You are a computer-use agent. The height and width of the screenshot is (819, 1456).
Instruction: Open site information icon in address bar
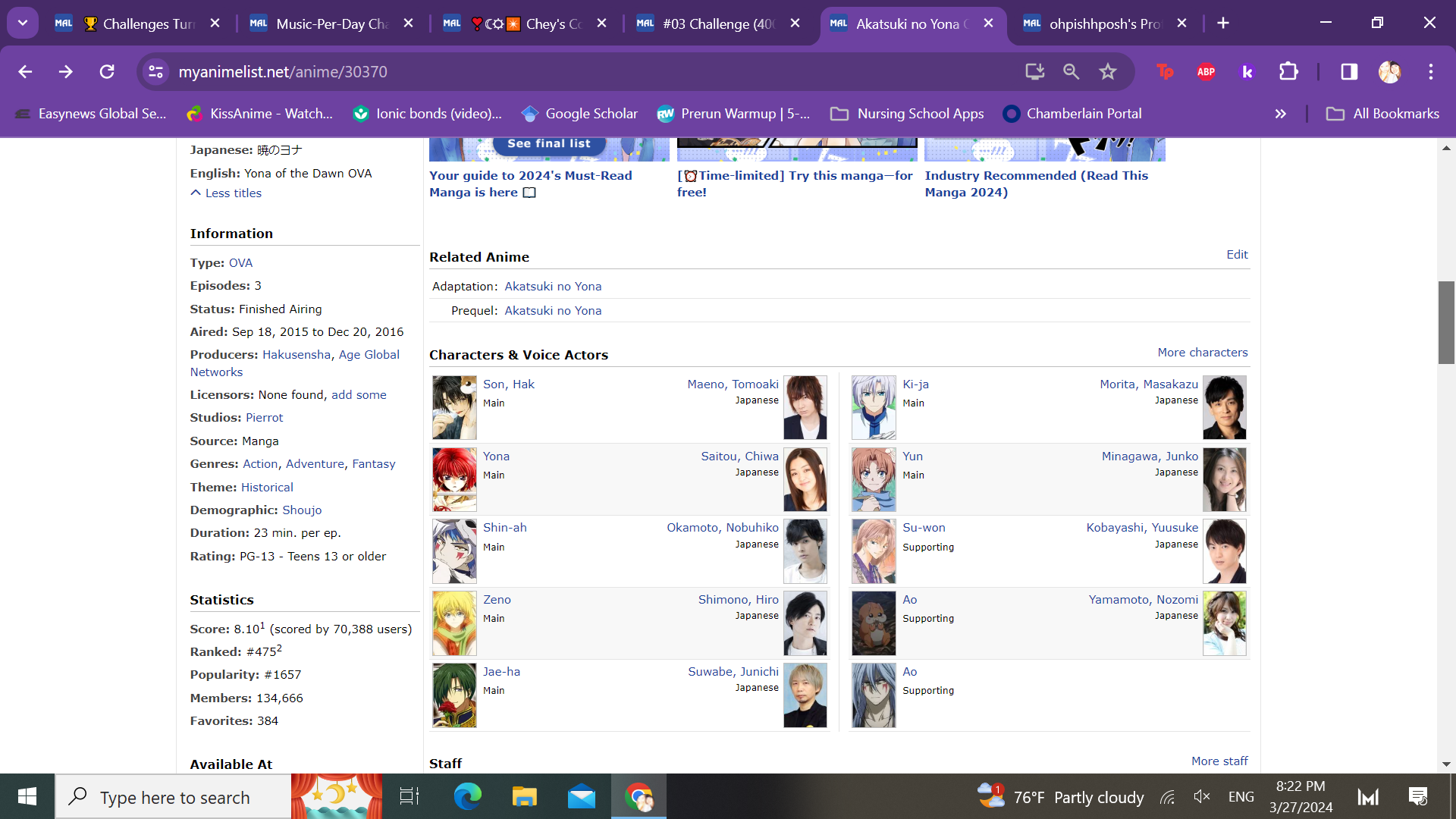click(155, 71)
